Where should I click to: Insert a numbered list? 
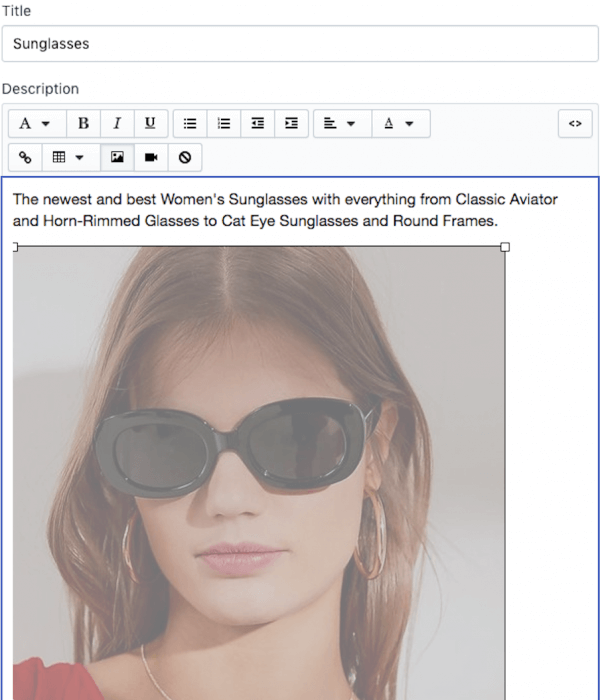coord(224,124)
